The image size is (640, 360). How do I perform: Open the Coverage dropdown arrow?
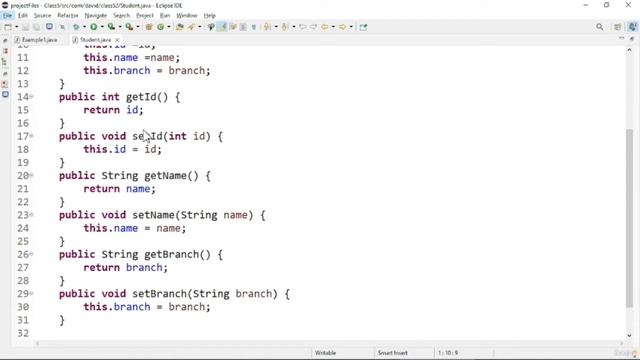point(120,27)
